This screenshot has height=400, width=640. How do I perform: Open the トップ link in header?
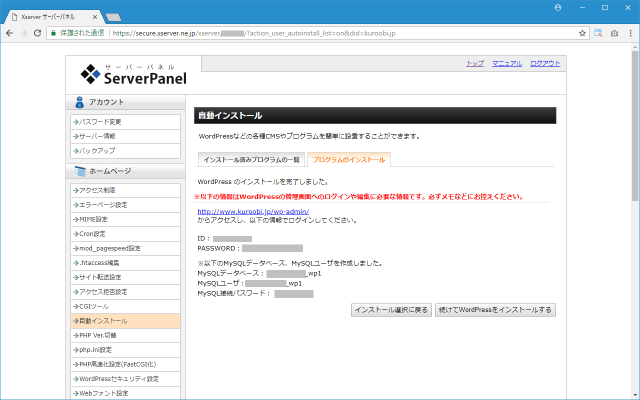coord(475,63)
